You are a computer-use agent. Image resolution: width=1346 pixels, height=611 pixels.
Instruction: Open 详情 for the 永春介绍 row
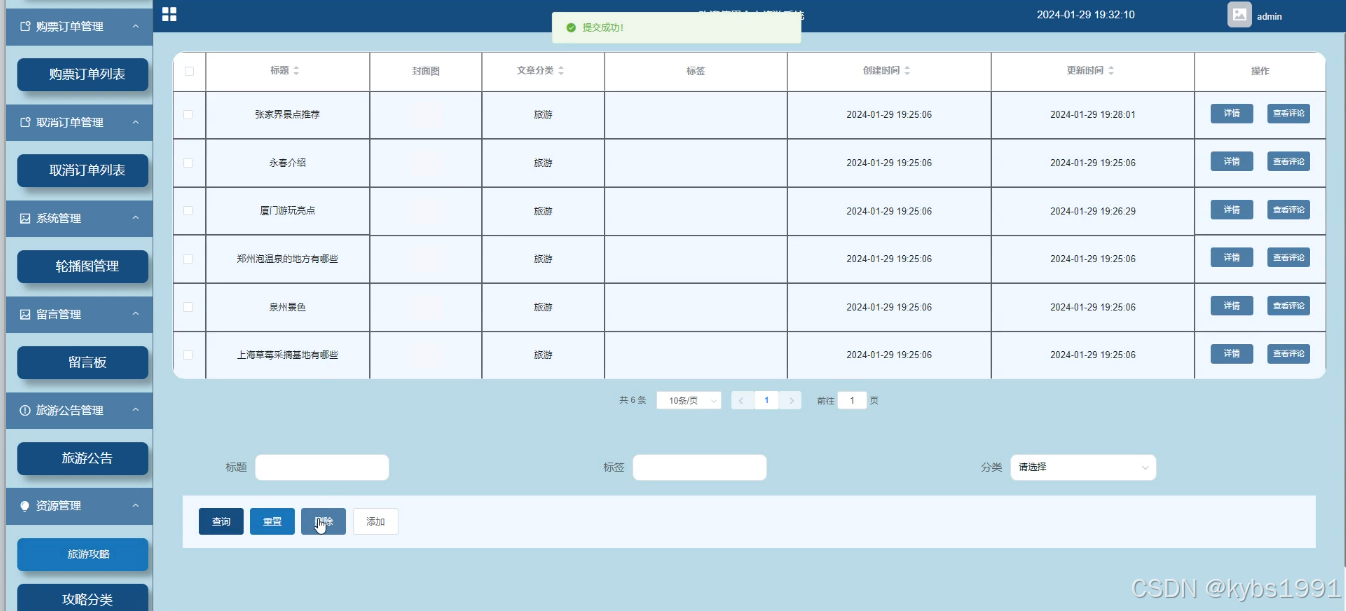1232,162
